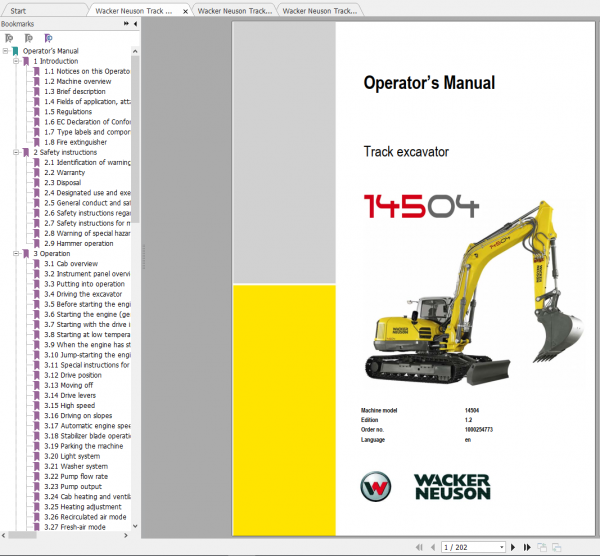
Task: Jump to the last page
Action: click(527, 547)
